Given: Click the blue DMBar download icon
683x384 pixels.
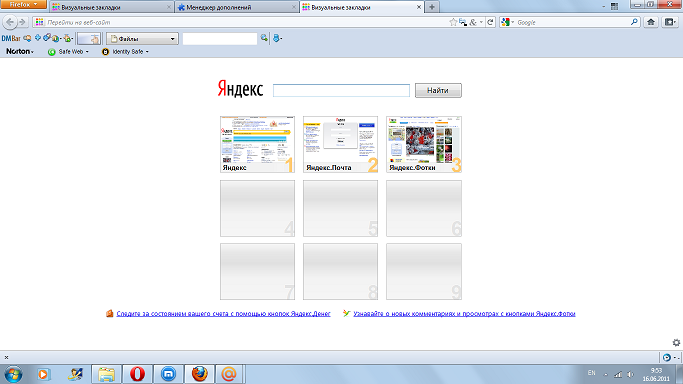Looking at the screenshot, I should [276, 39].
